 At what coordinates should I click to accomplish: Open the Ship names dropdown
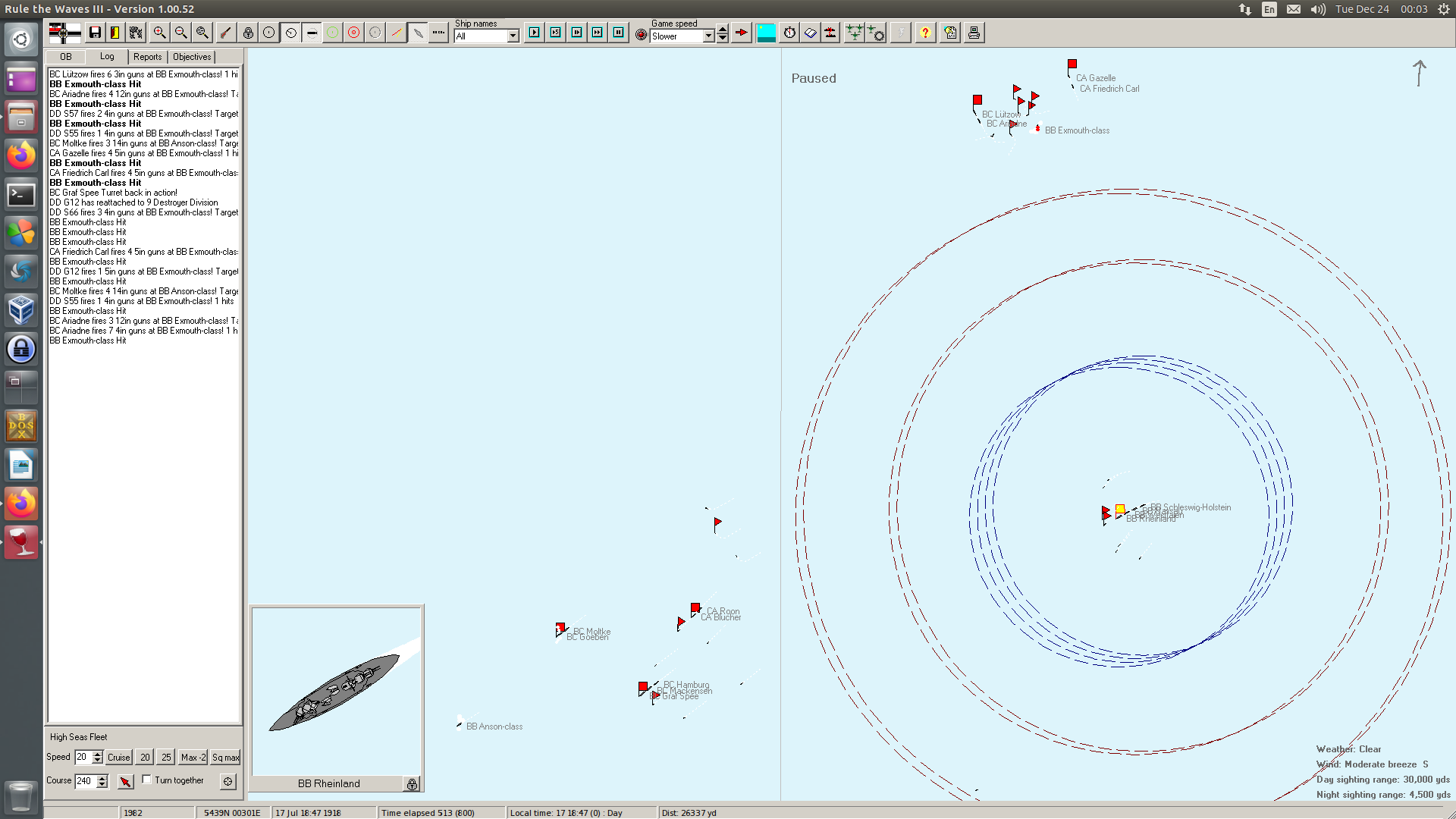click(x=513, y=36)
